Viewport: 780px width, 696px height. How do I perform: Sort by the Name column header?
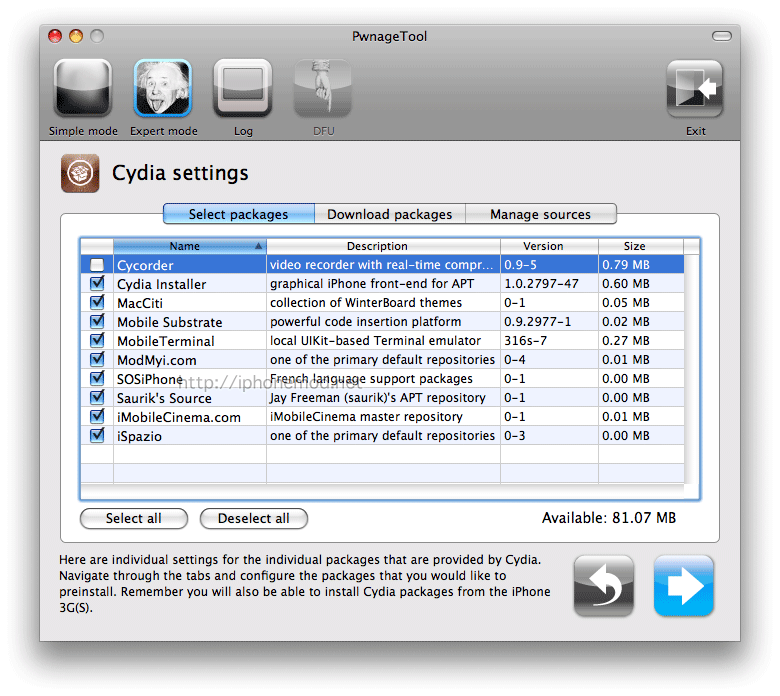190,246
